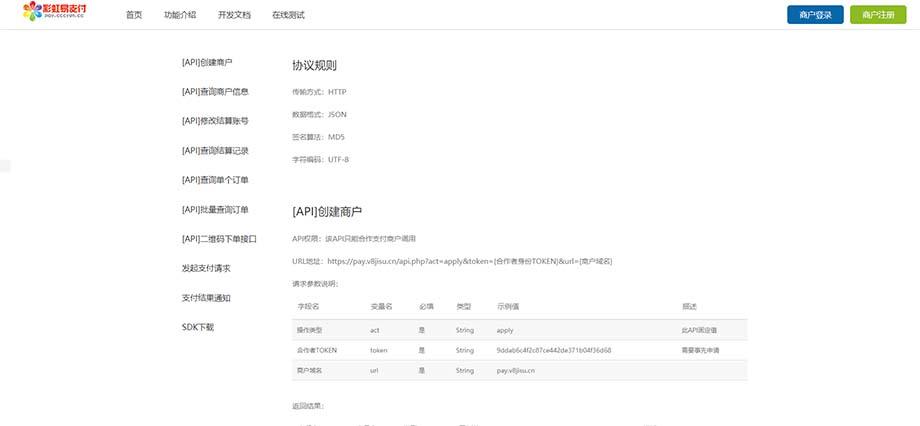Click the 此API固定值 description cell

point(699,330)
